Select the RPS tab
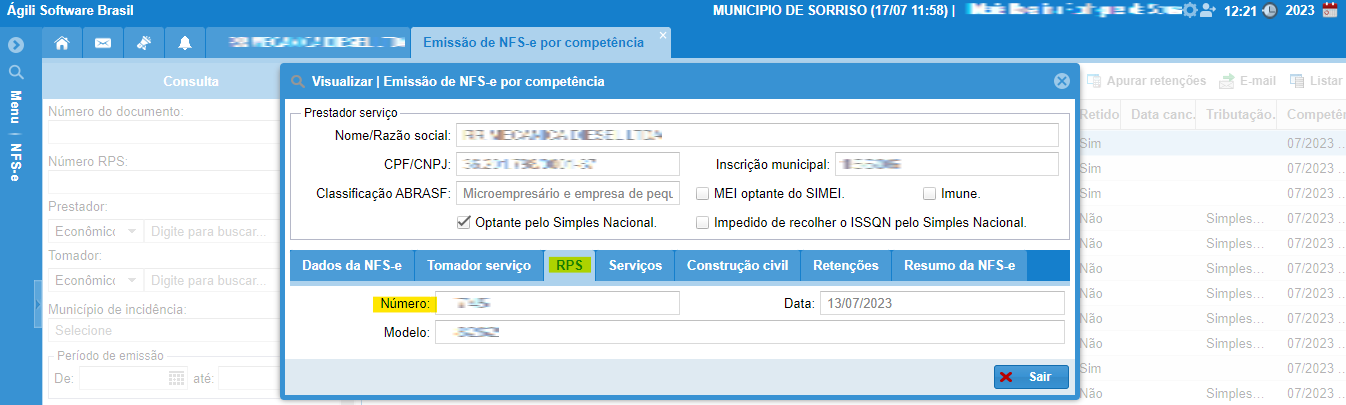 (x=570, y=265)
